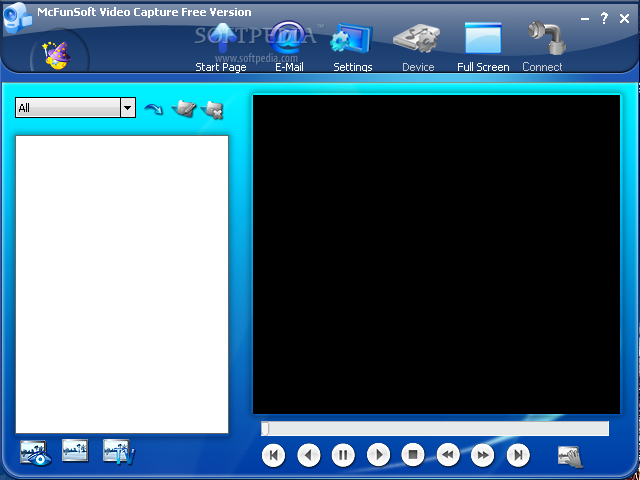
Task: Click the TV picture icon
Action: coord(118,452)
